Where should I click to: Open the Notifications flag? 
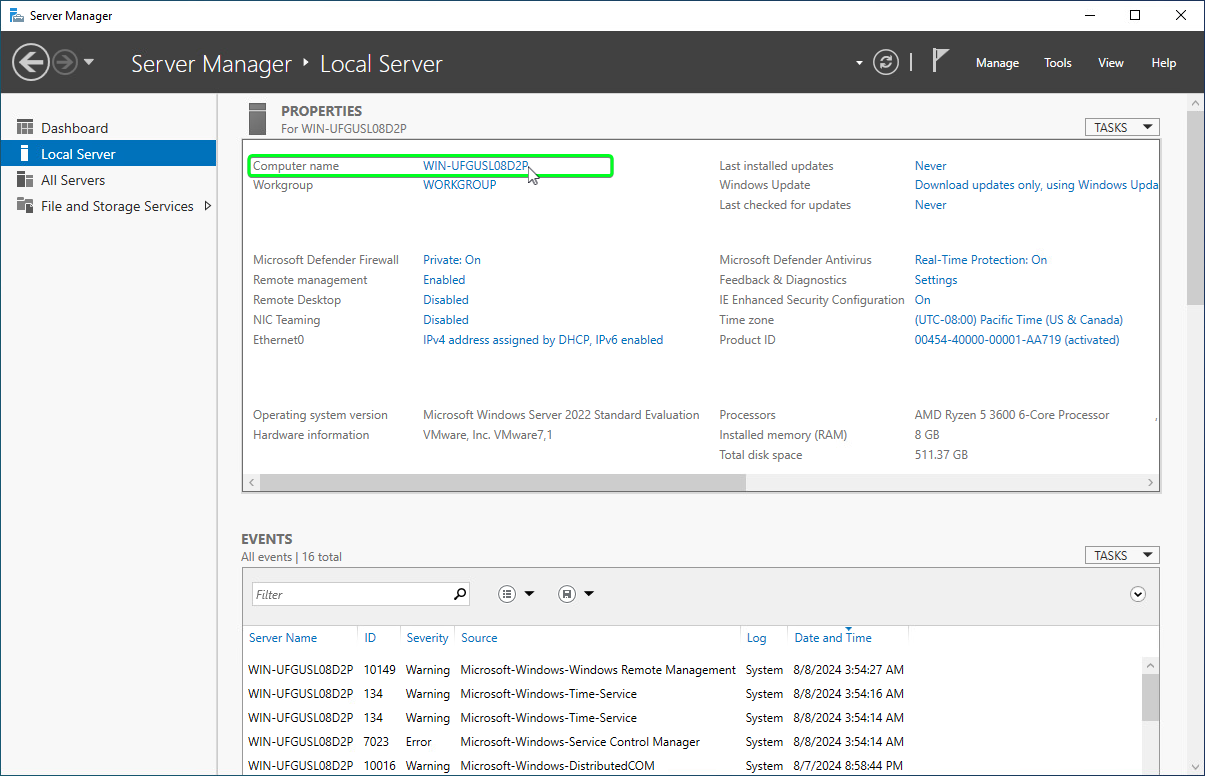[940, 61]
